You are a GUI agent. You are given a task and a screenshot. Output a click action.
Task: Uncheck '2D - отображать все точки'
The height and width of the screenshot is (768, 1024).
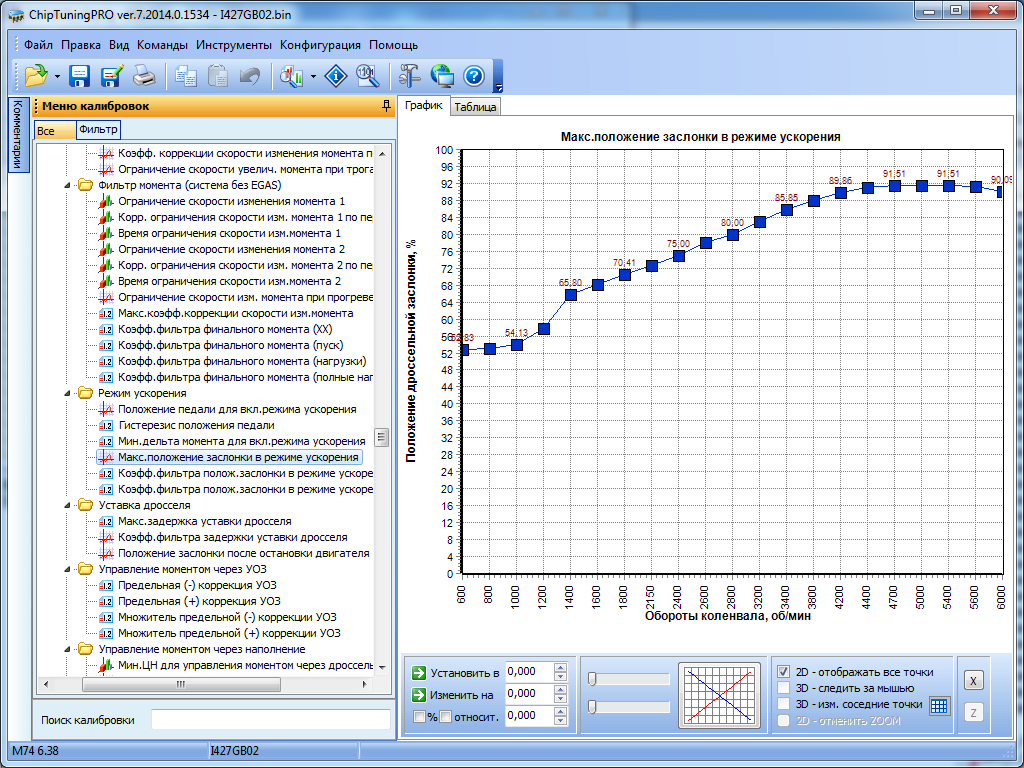point(784,672)
